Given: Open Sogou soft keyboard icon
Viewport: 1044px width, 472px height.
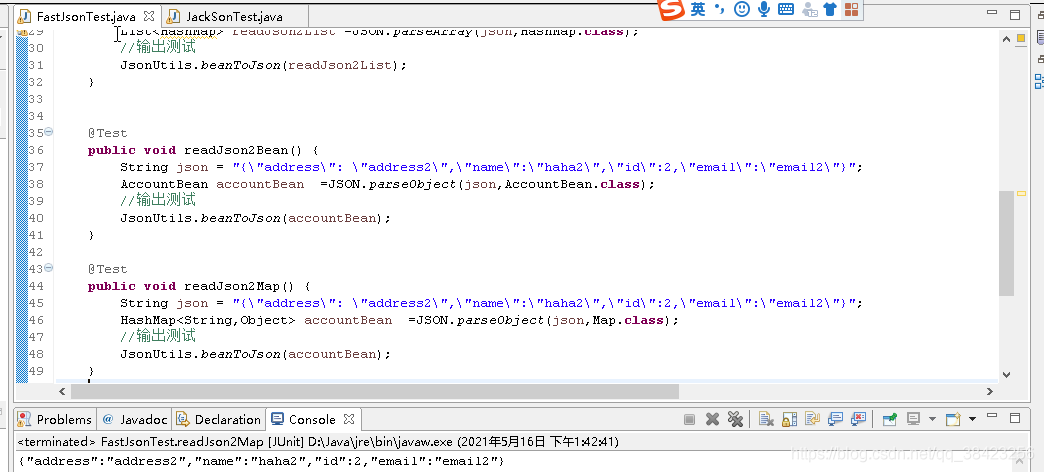Looking at the screenshot, I should [x=786, y=9].
